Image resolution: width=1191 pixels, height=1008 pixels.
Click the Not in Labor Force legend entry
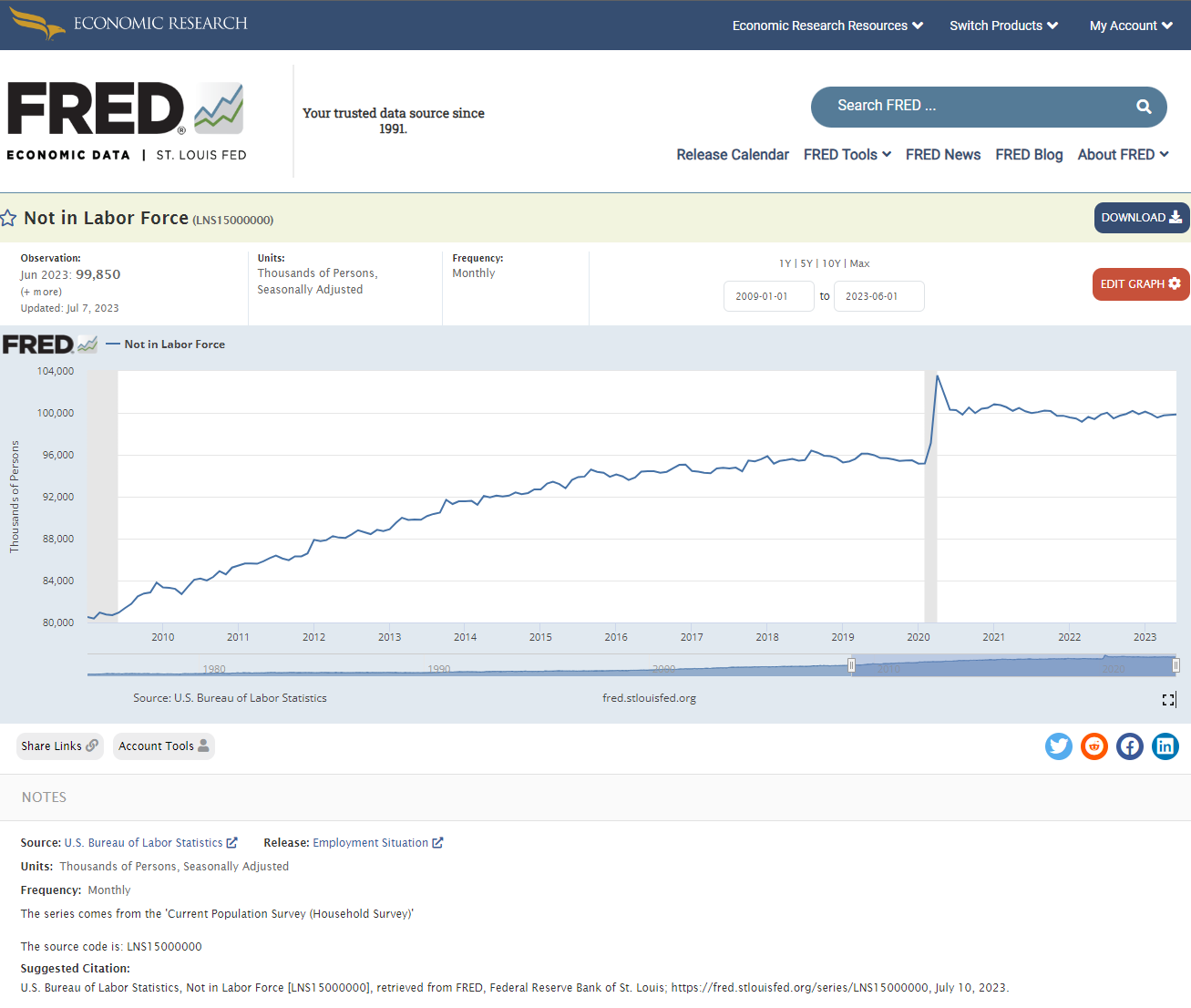point(166,345)
